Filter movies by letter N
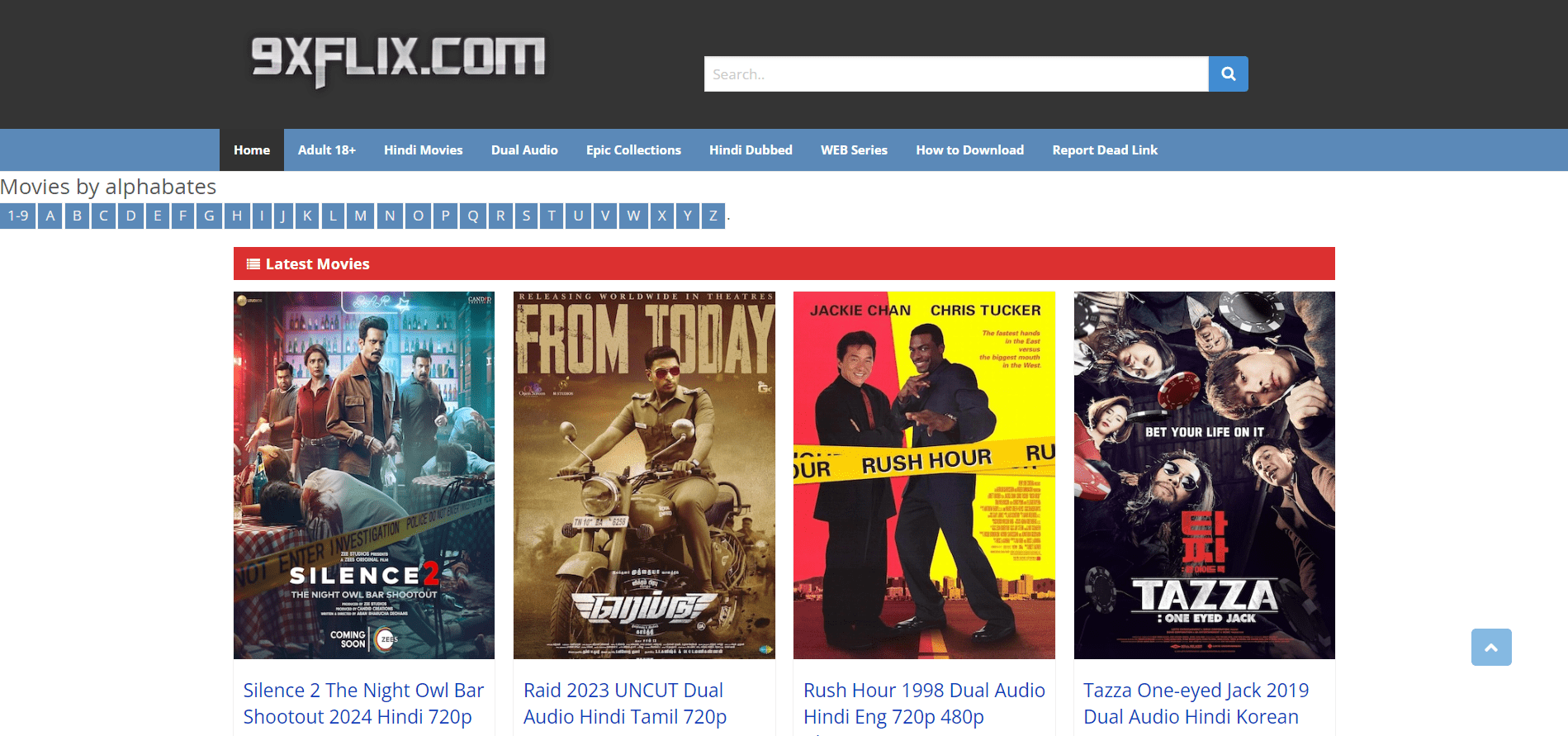The height and width of the screenshot is (736, 1568). coord(390,216)
